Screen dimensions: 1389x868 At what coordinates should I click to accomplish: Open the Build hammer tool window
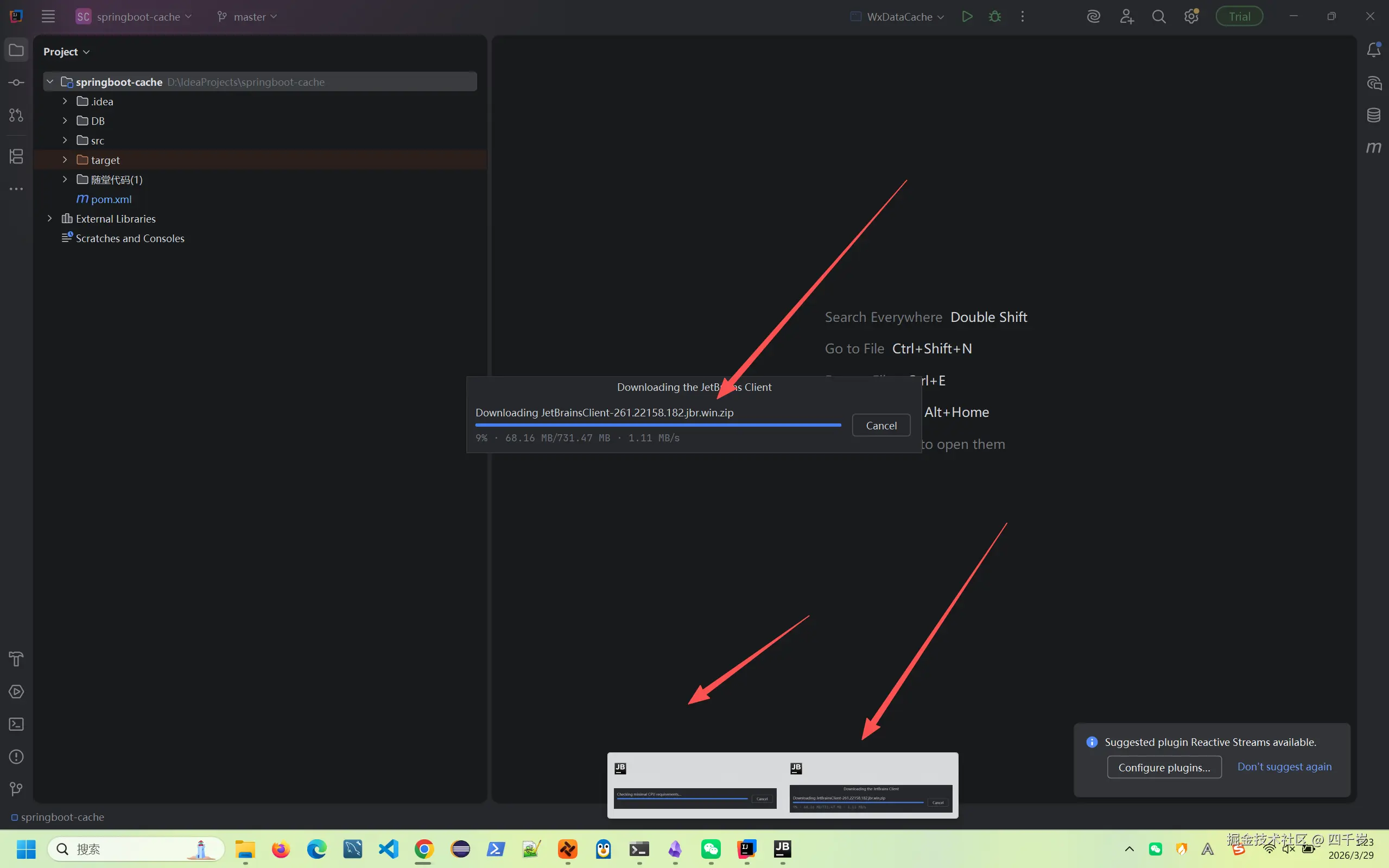pos(16,659)
